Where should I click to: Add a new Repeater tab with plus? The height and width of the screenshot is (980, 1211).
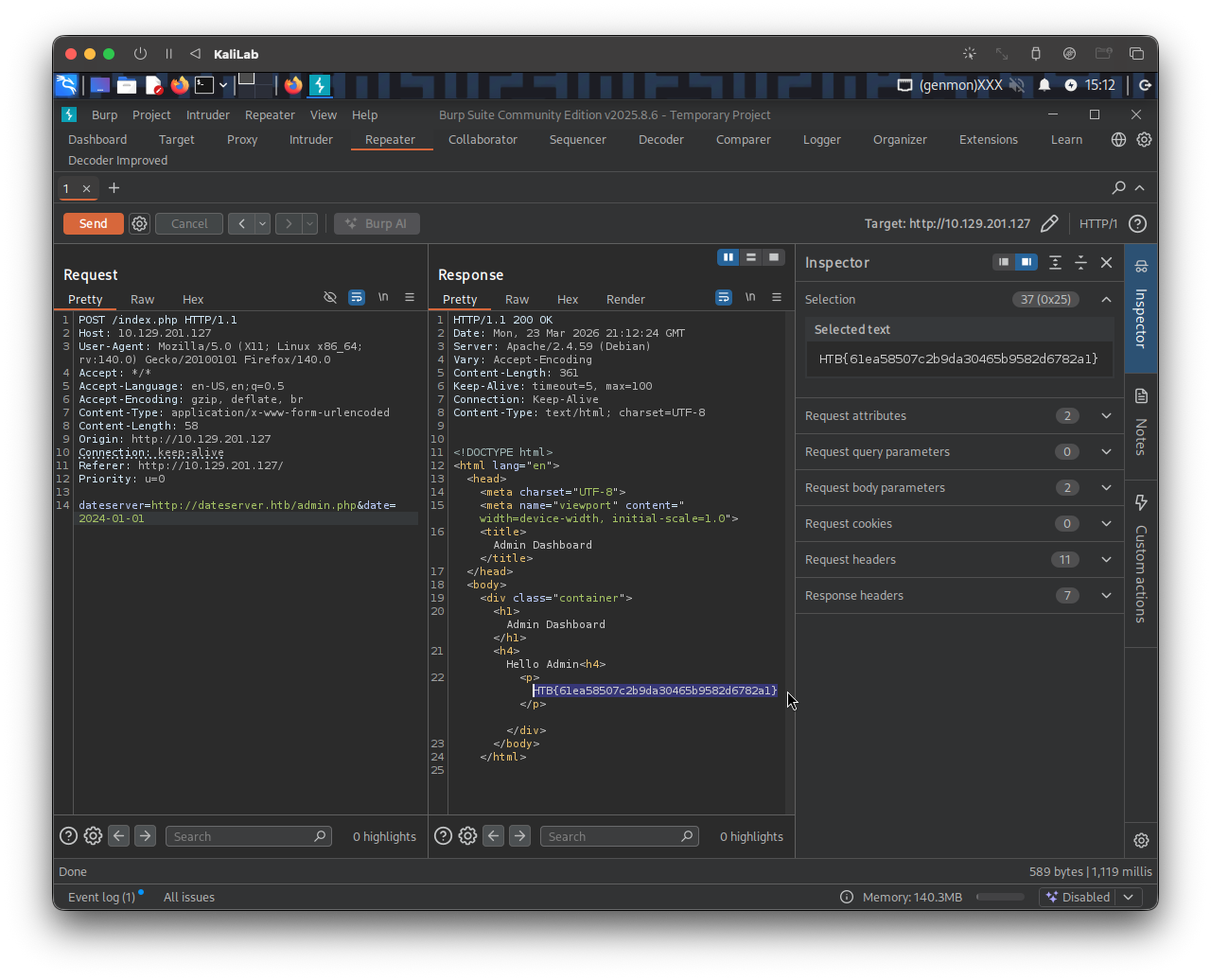114,188
